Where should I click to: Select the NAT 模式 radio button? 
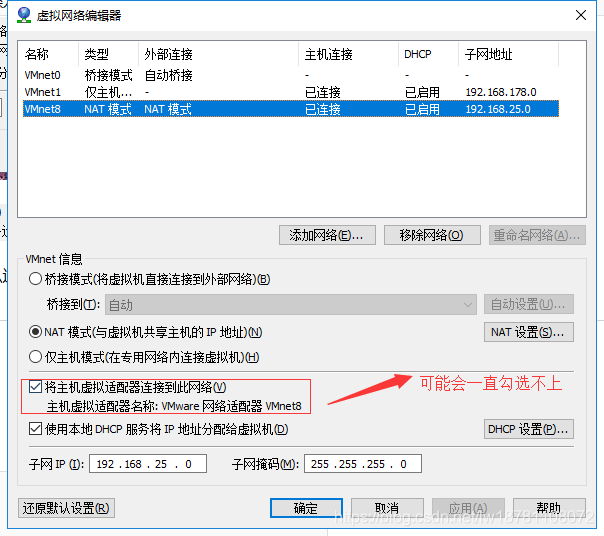(x=35, y=332)
